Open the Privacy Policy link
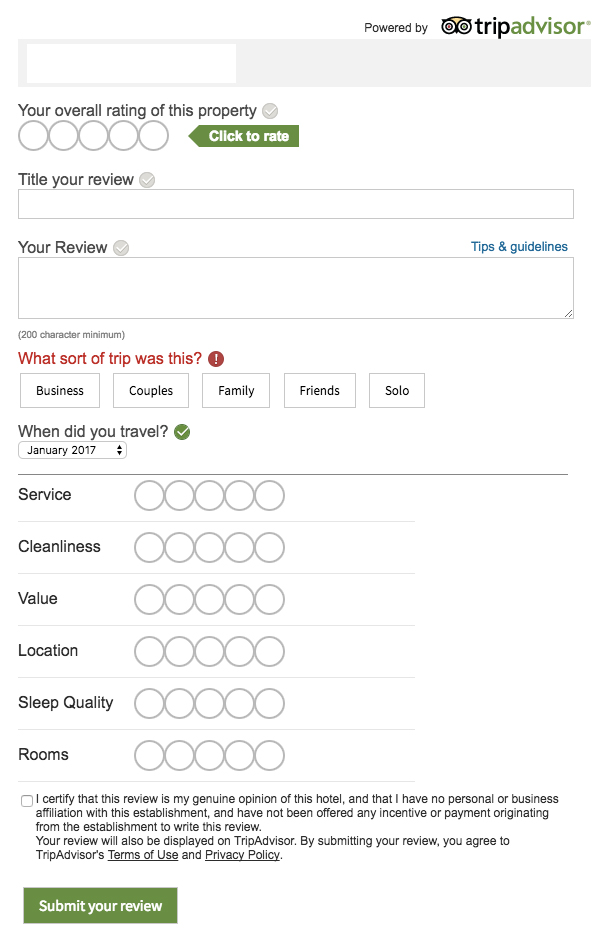The image size is (608, 942). point(243,854)
